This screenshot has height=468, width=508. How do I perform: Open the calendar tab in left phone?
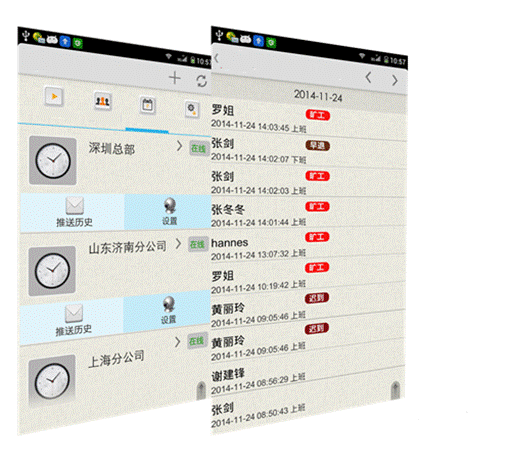(x=147, y=105)
